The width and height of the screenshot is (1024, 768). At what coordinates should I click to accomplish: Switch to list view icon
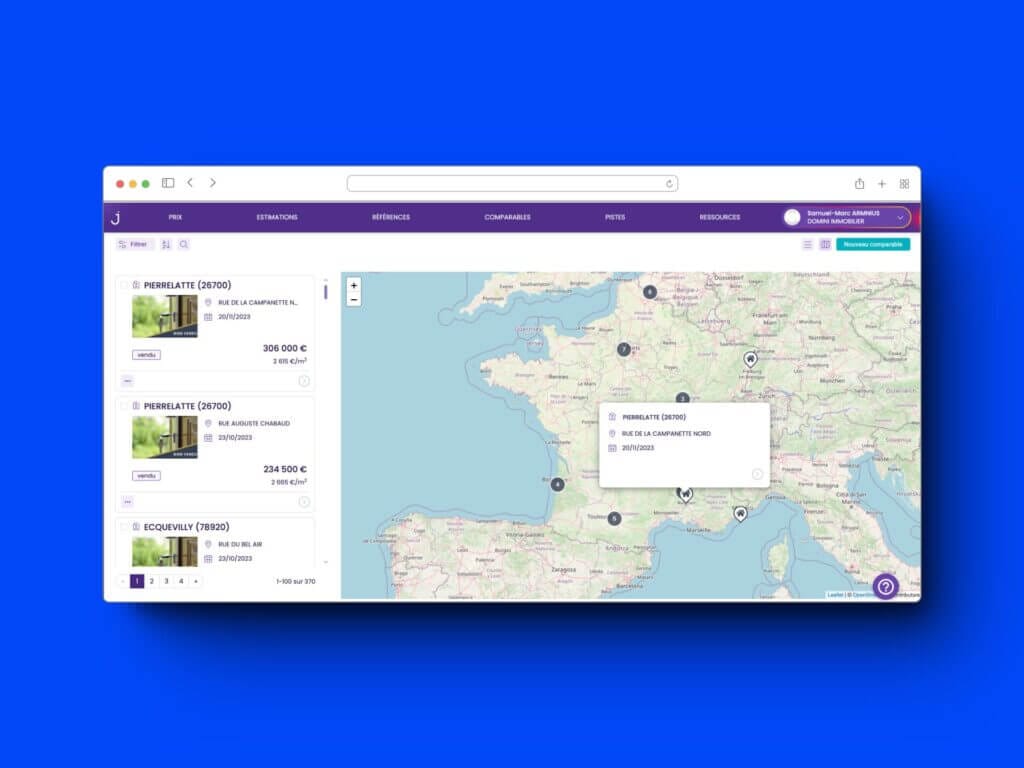807,244
